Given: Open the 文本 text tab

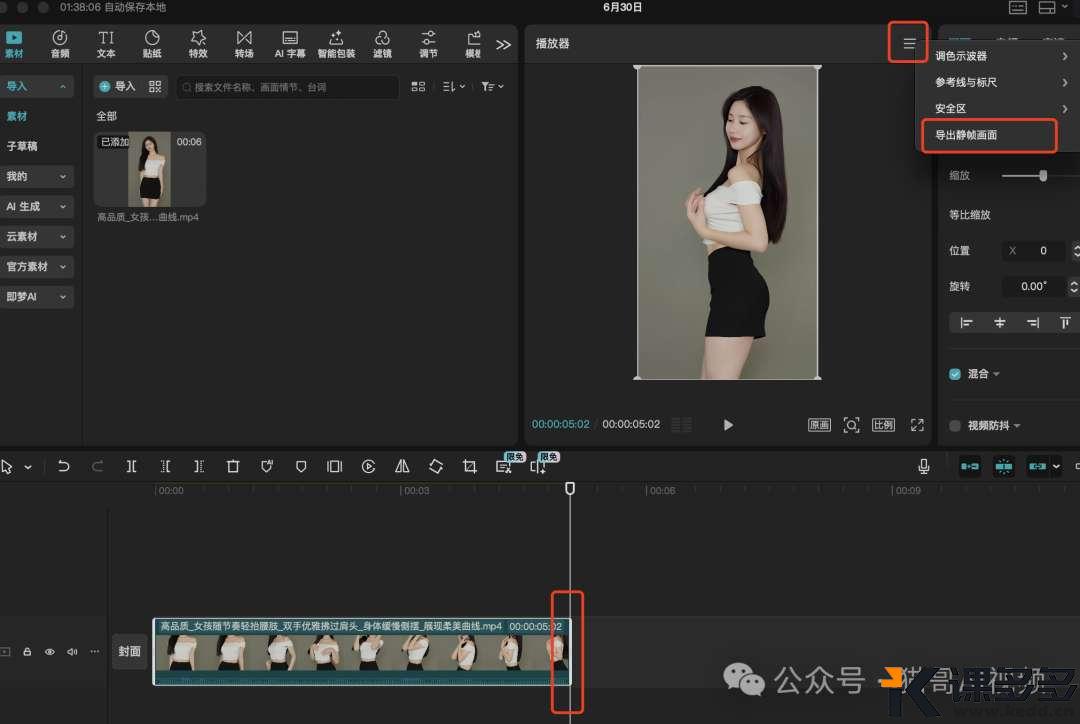Looking at the screenshot, I should (106, 43).
